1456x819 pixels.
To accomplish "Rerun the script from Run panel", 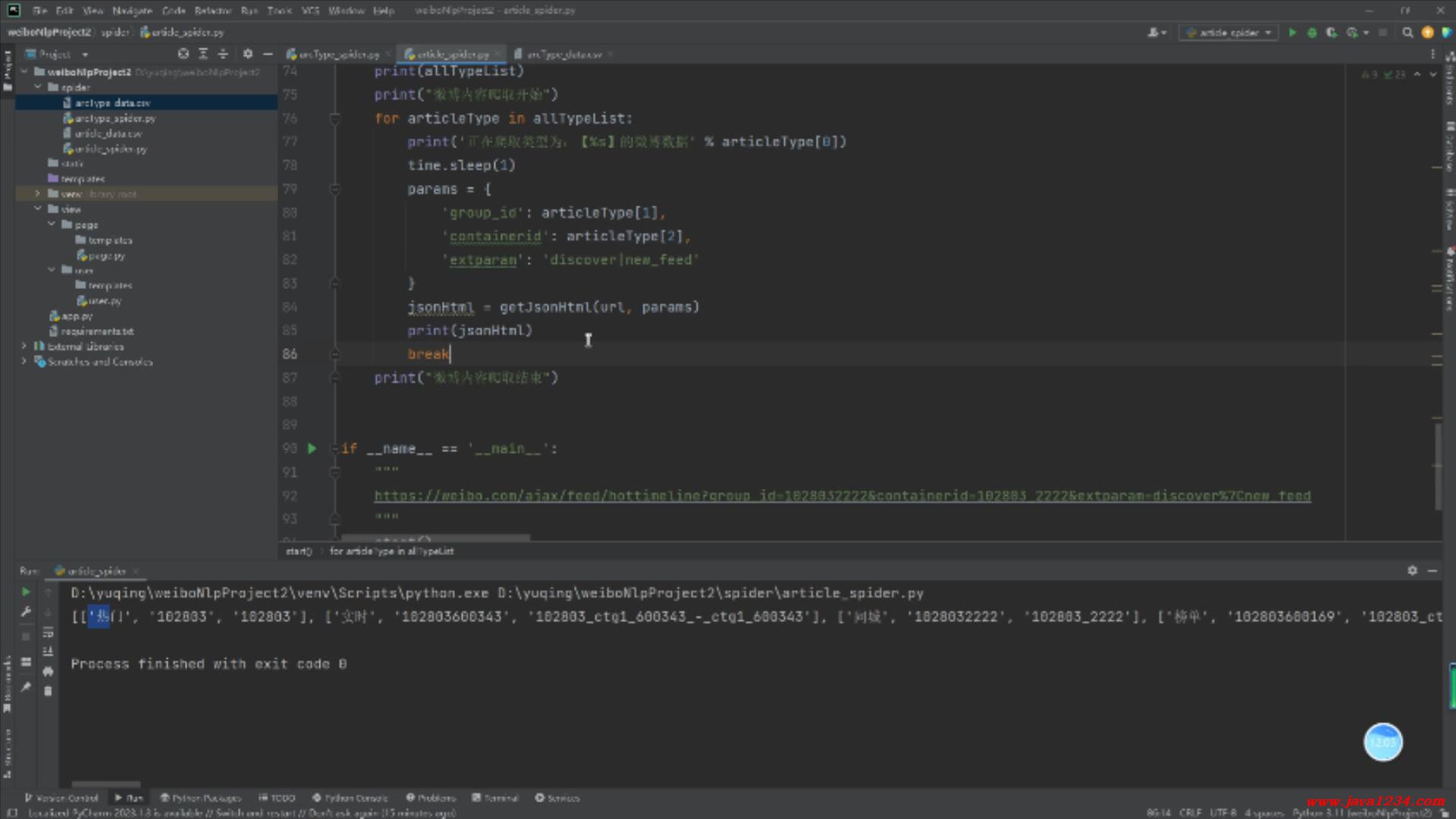I will click(x=26, y=591).
